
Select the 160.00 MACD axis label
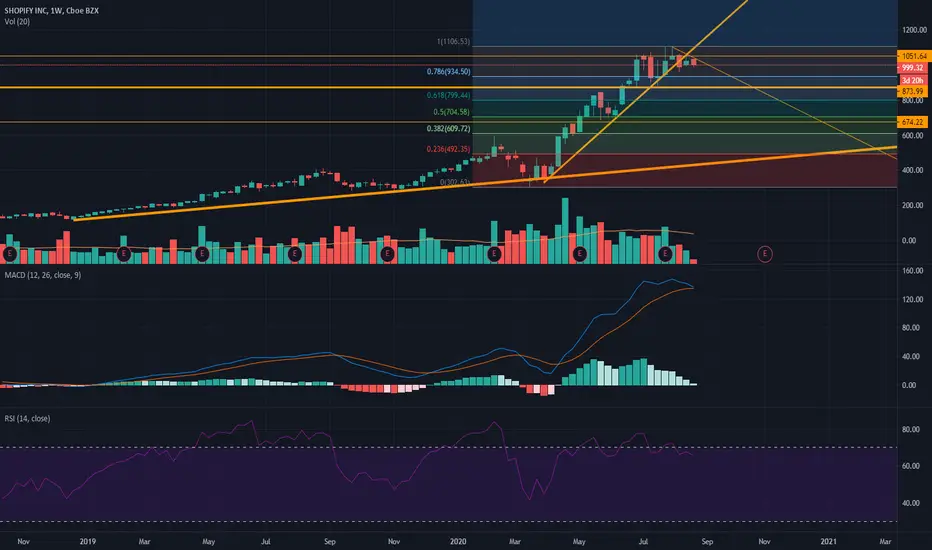point(912,271)
